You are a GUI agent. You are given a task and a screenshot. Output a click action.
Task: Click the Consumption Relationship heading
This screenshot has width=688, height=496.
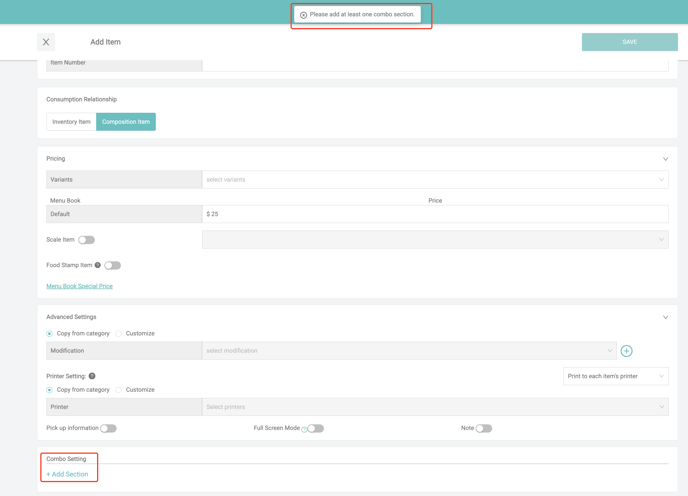coord(82,99)
